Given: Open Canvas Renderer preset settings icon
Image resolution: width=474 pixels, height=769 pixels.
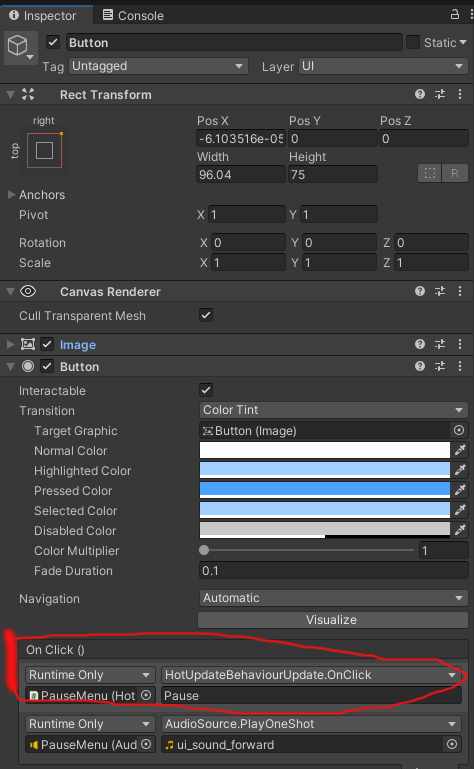Looking at the screenshot, I should tap(440, 291).
